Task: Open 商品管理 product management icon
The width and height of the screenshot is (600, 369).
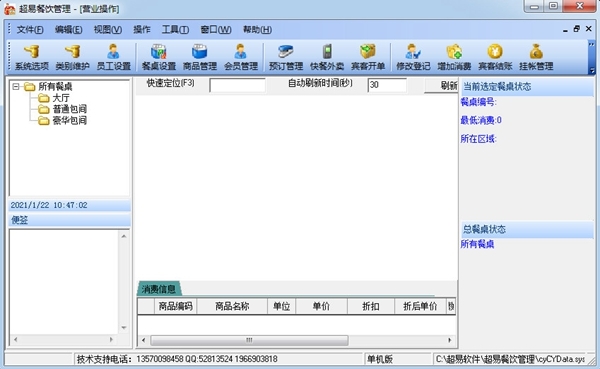Action: [x=200, y=57]
